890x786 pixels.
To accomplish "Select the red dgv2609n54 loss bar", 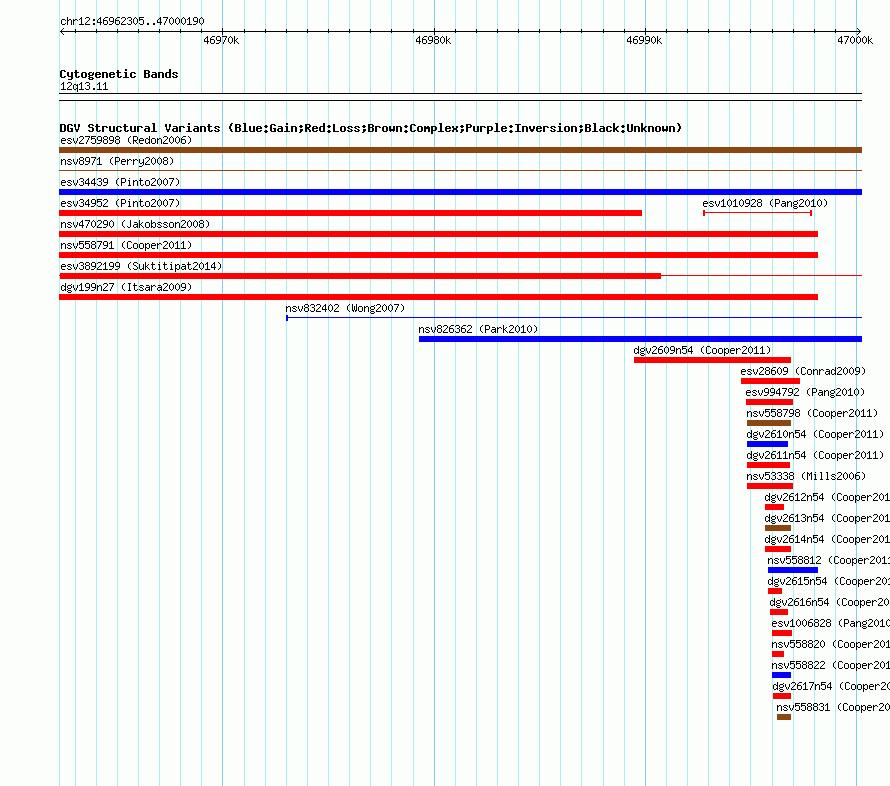I will click(x=712, y=360).
